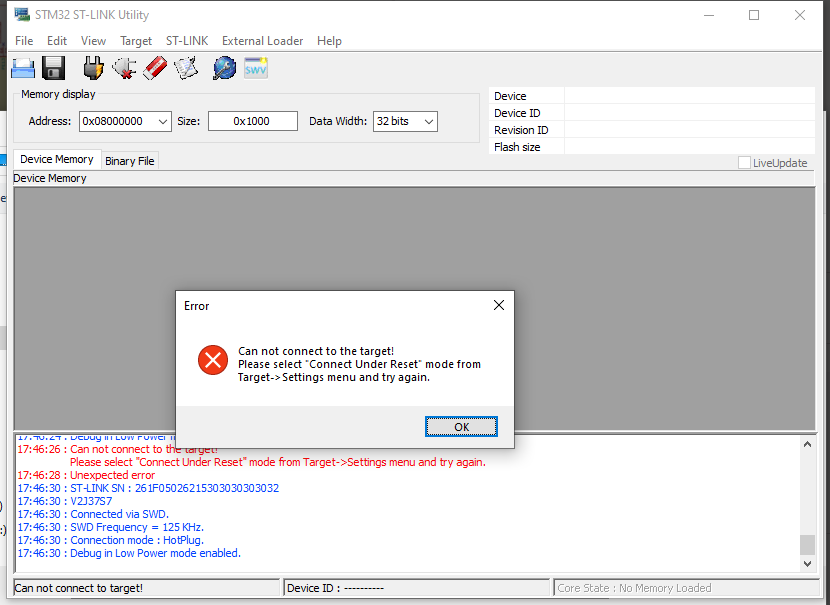The height and width of the screenshot is (605, 830).
Task: Click the Device label in info panel
Action: pyautogui.click(x=510, y=96)
